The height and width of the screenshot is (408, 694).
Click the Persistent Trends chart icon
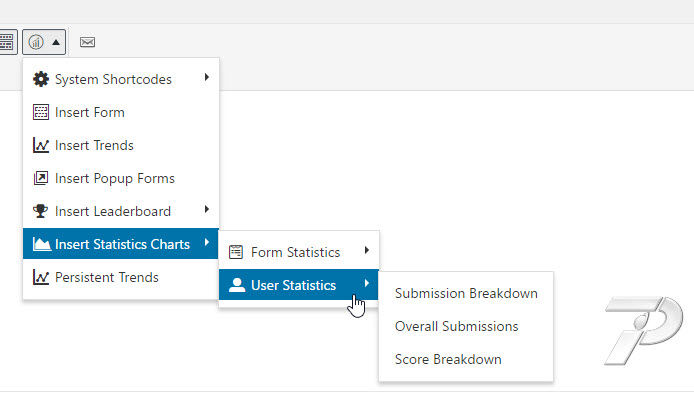pos(41,277)
